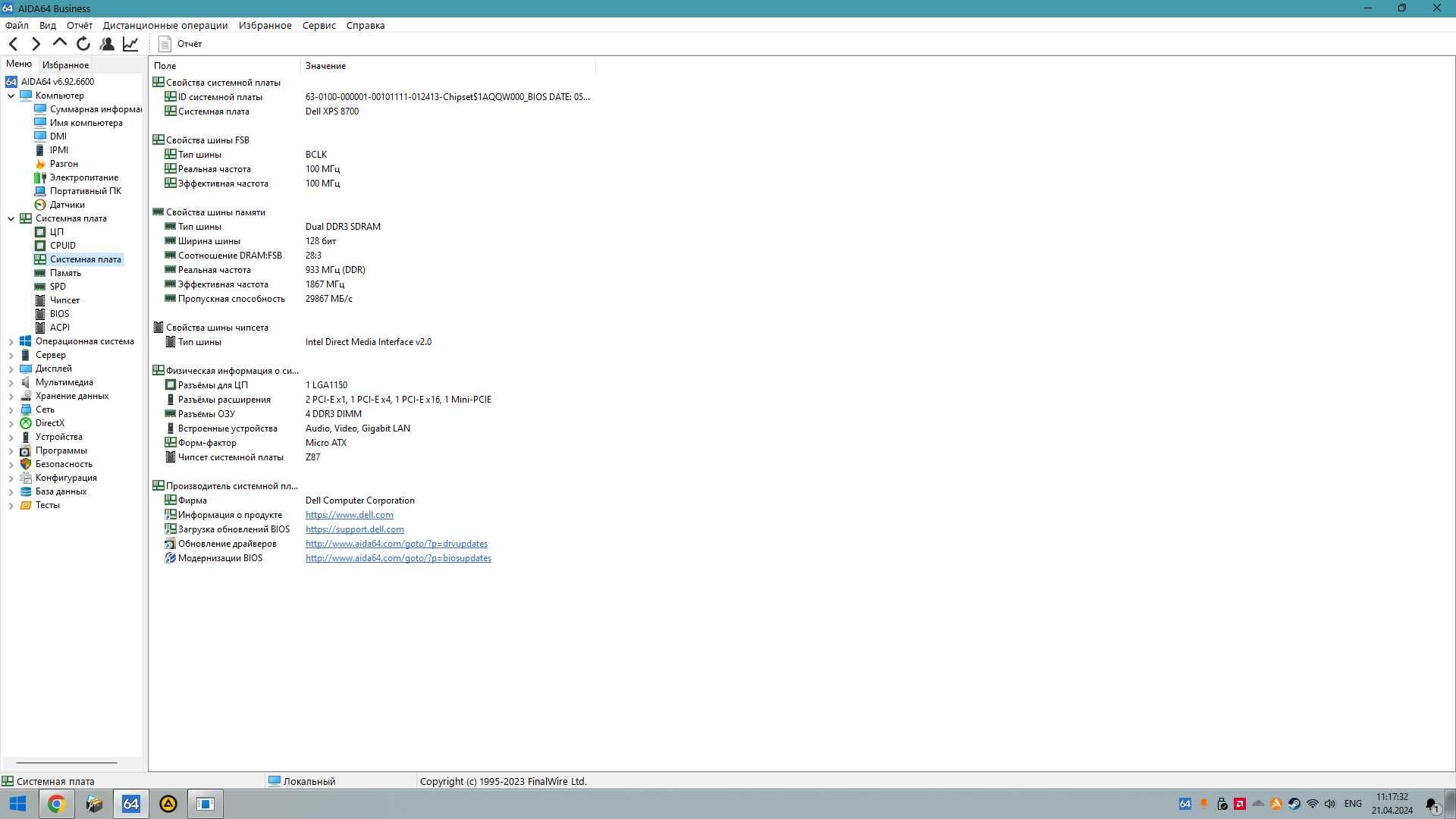Select Суммарная информация in the tree

click(x=96, y=109)
